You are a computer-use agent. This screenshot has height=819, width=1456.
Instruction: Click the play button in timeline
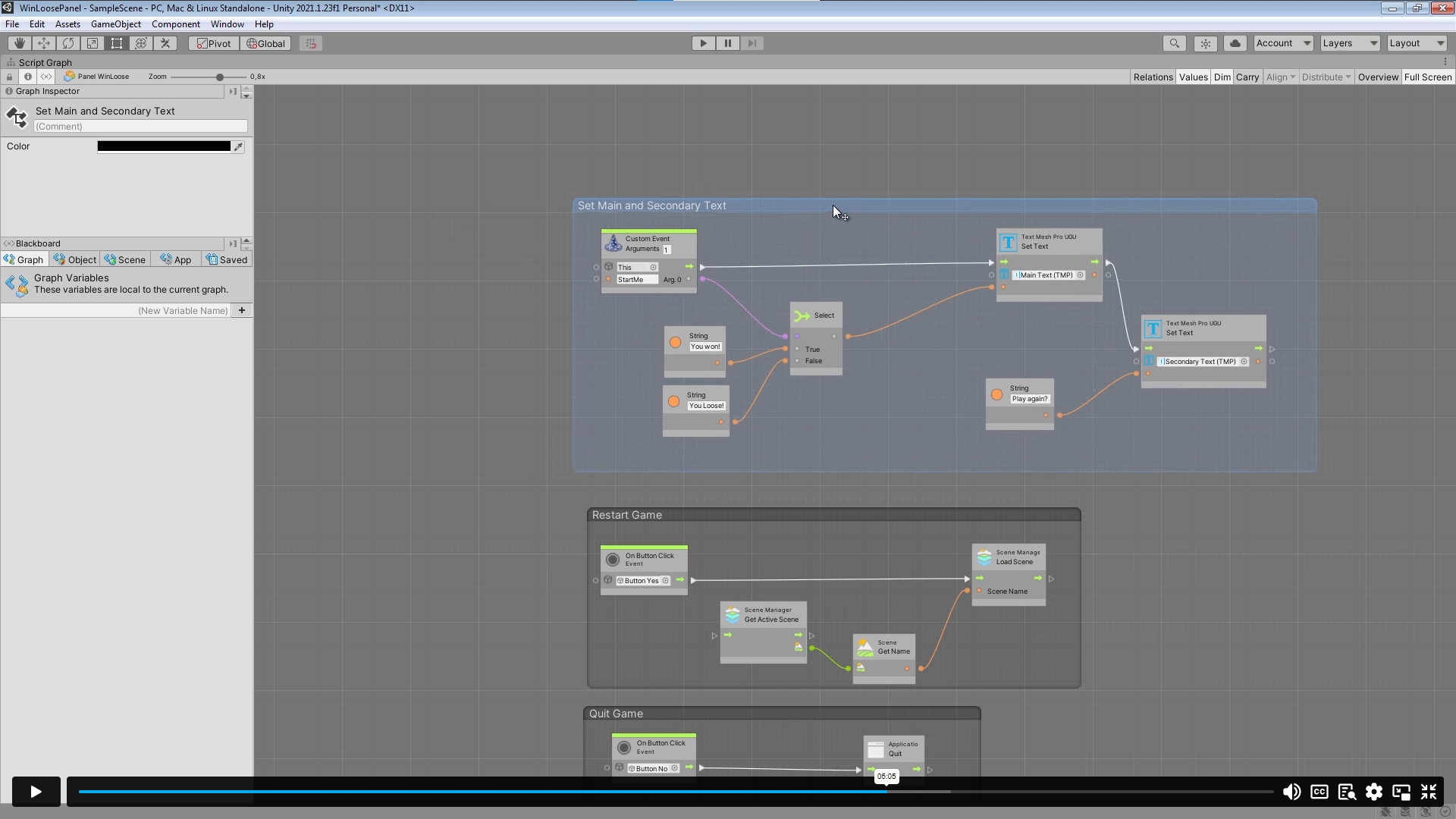click(35, 791)
